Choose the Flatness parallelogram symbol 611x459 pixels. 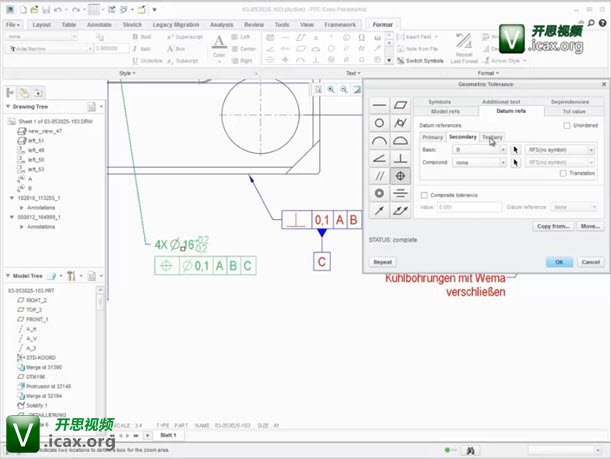click(x=401, y=104)
